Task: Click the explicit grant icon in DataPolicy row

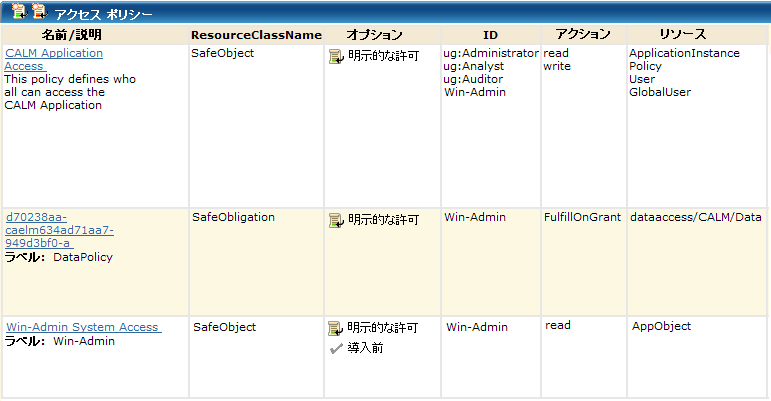Action: click(x=336, y=220)
